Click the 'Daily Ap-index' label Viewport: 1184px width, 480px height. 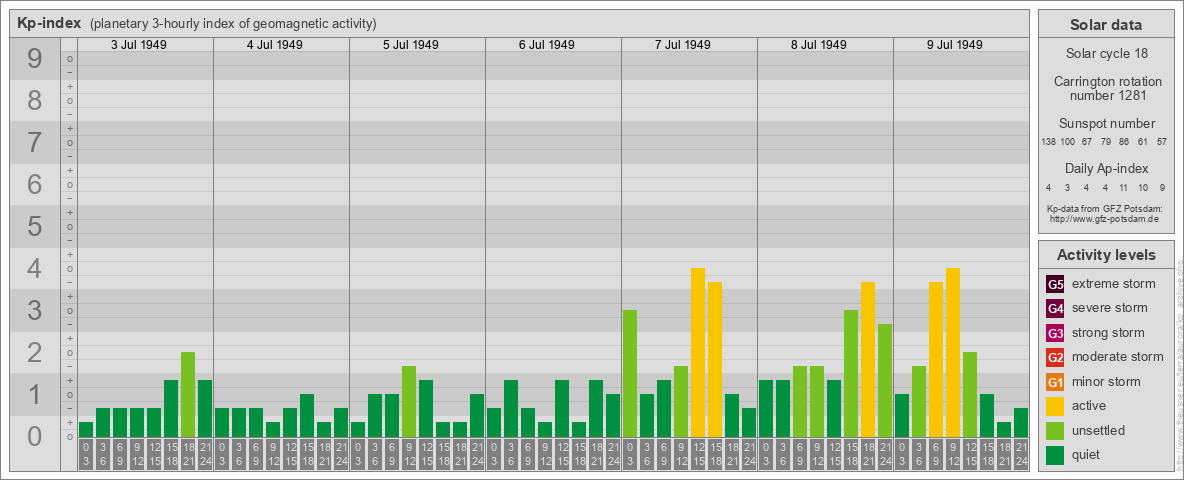[x=1106, y=168]
